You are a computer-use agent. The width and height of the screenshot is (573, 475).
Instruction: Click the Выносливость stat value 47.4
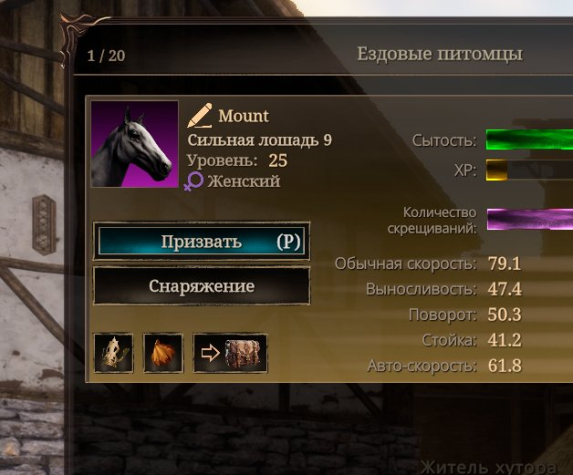(x=505, y=289)
